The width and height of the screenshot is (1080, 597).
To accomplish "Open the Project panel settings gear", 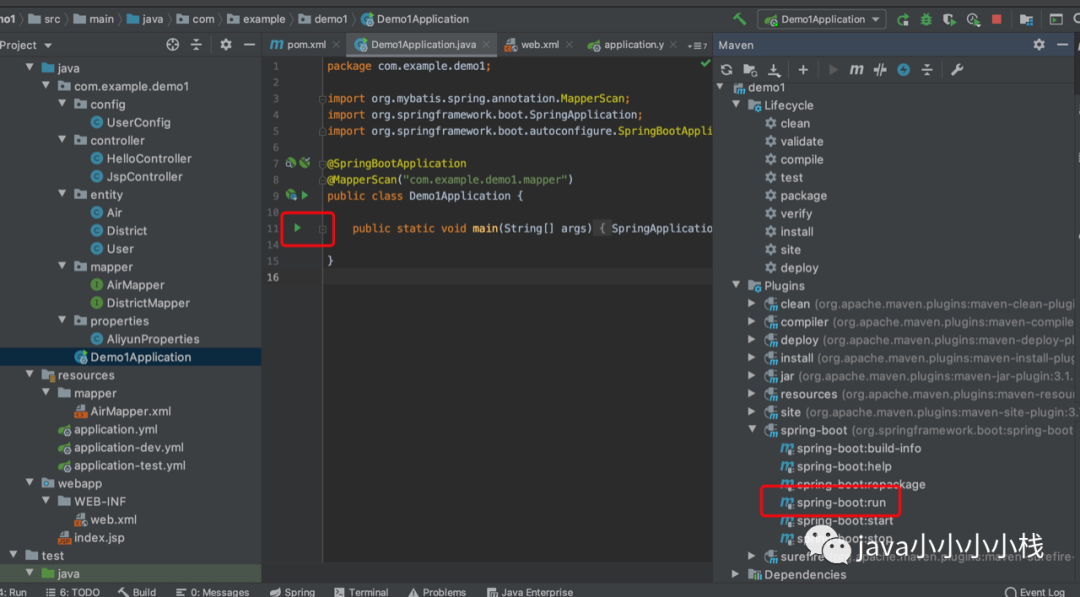I will (x=226, y=45).
